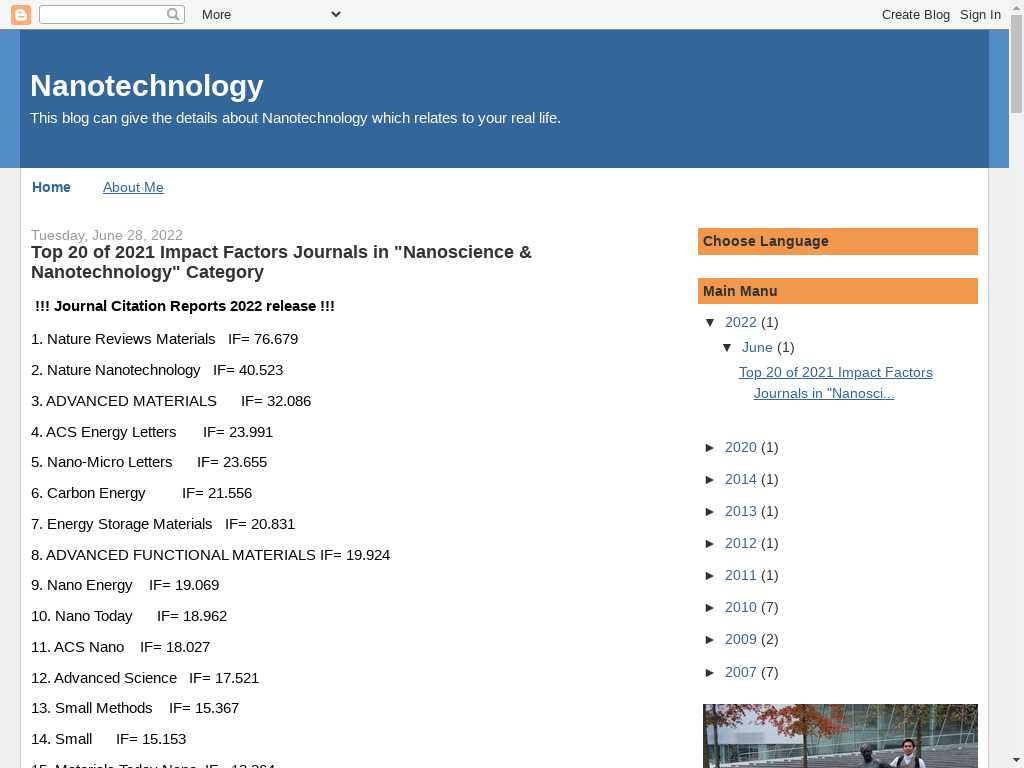Click the Nano Energy IF= 19.069 entry
1024x768 pixels.
point(125,585)
